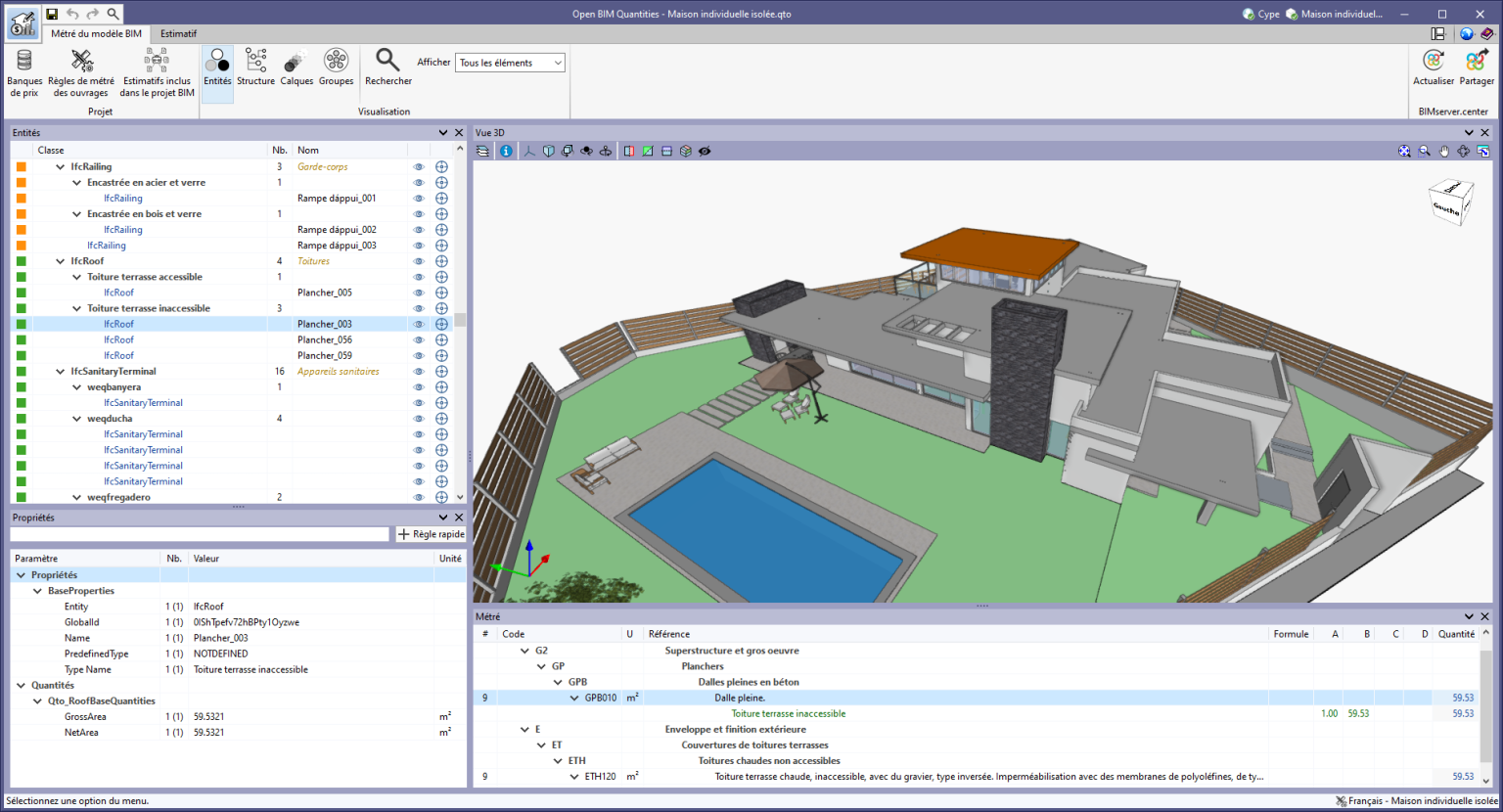The width and height of the screenshot is (1503, 812).
Task: Click the Actualiser BIMserver icon
Action: [x=1434, y=68]
